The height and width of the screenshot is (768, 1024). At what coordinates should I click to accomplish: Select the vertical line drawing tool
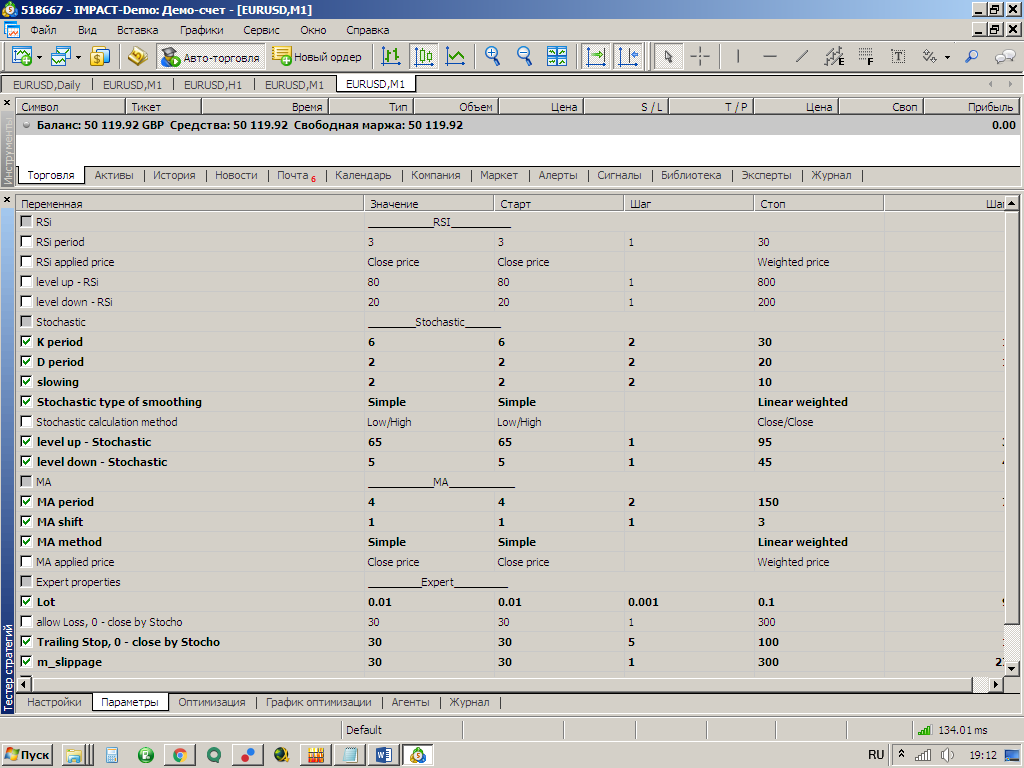coord(738,57)
